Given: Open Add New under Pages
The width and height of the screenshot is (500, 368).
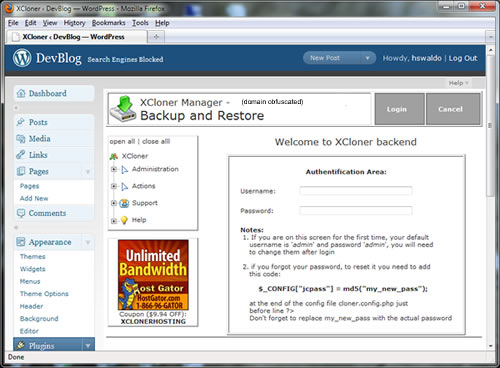Looking at the screenshot, I should [34, 198].
